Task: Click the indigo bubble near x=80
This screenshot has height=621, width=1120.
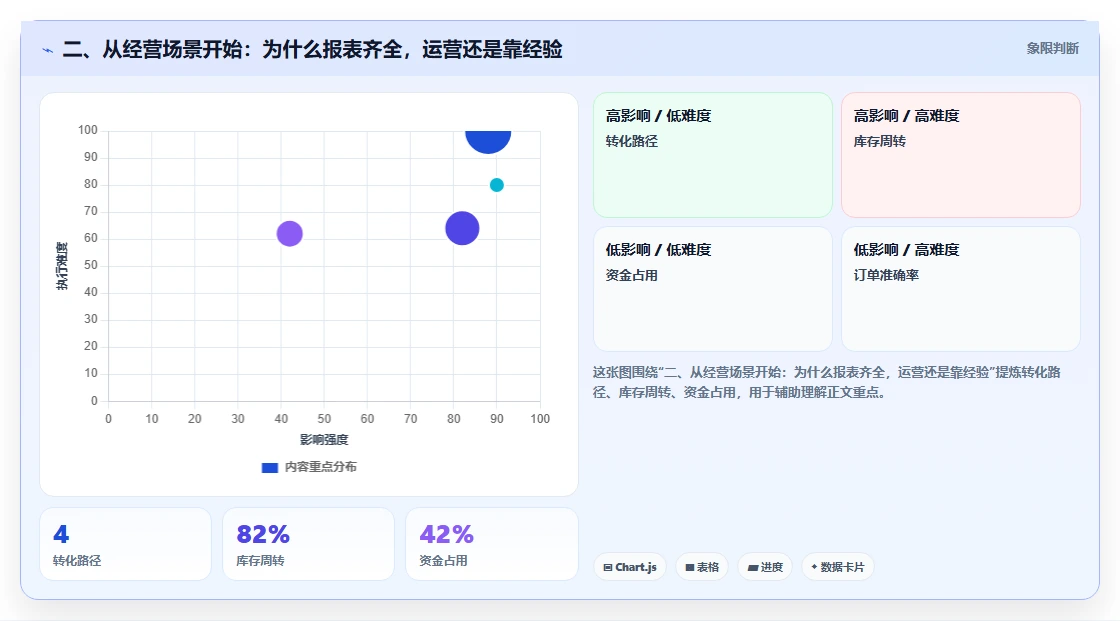Action: (462, 228)
